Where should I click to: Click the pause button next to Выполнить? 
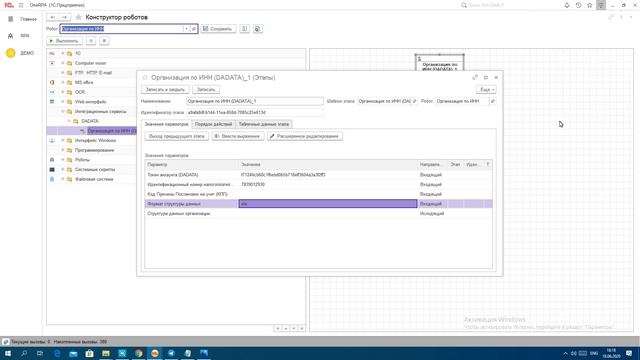[91, 41]
